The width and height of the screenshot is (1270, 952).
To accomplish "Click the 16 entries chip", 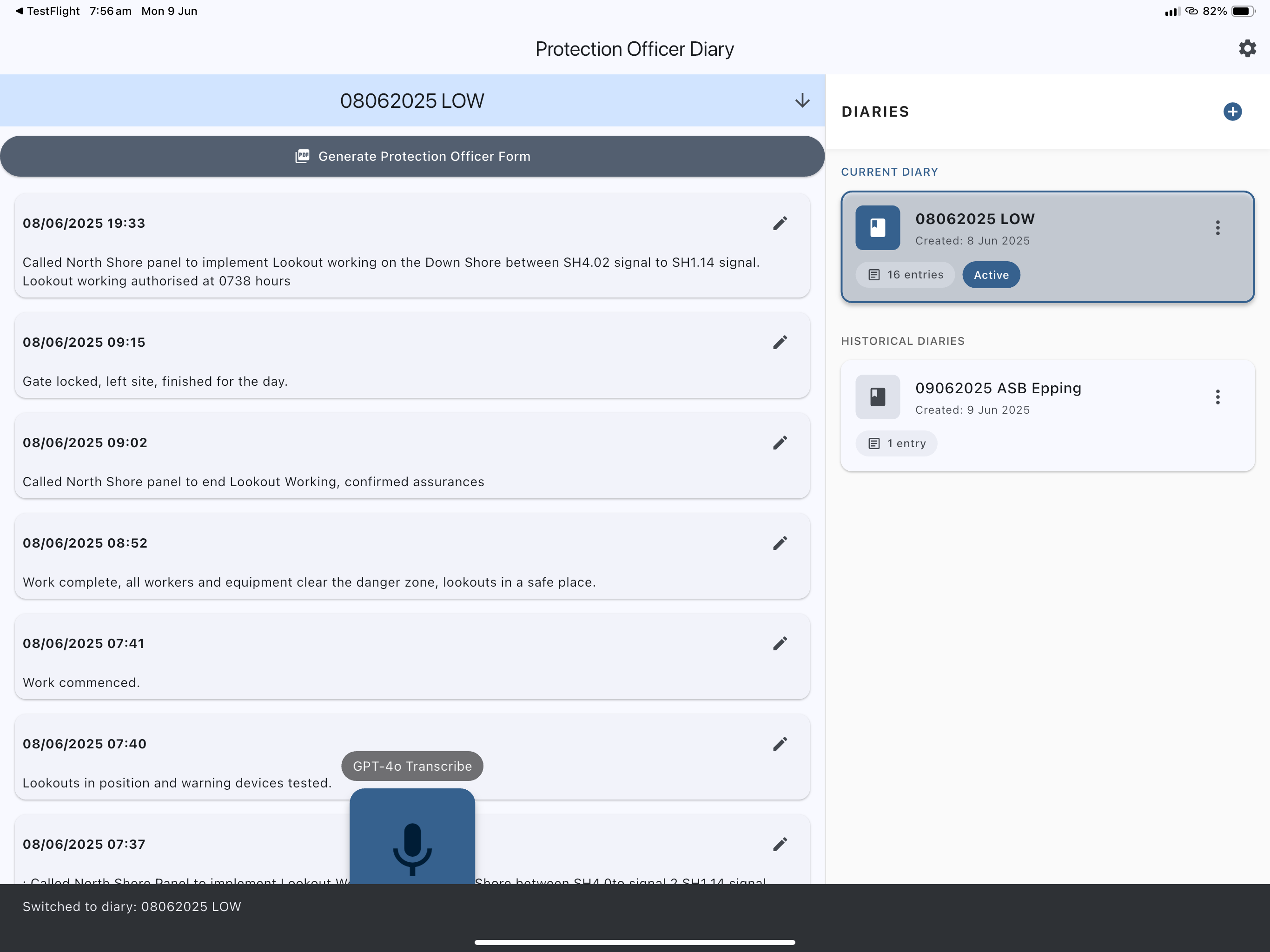I will [x=906, y=275].
